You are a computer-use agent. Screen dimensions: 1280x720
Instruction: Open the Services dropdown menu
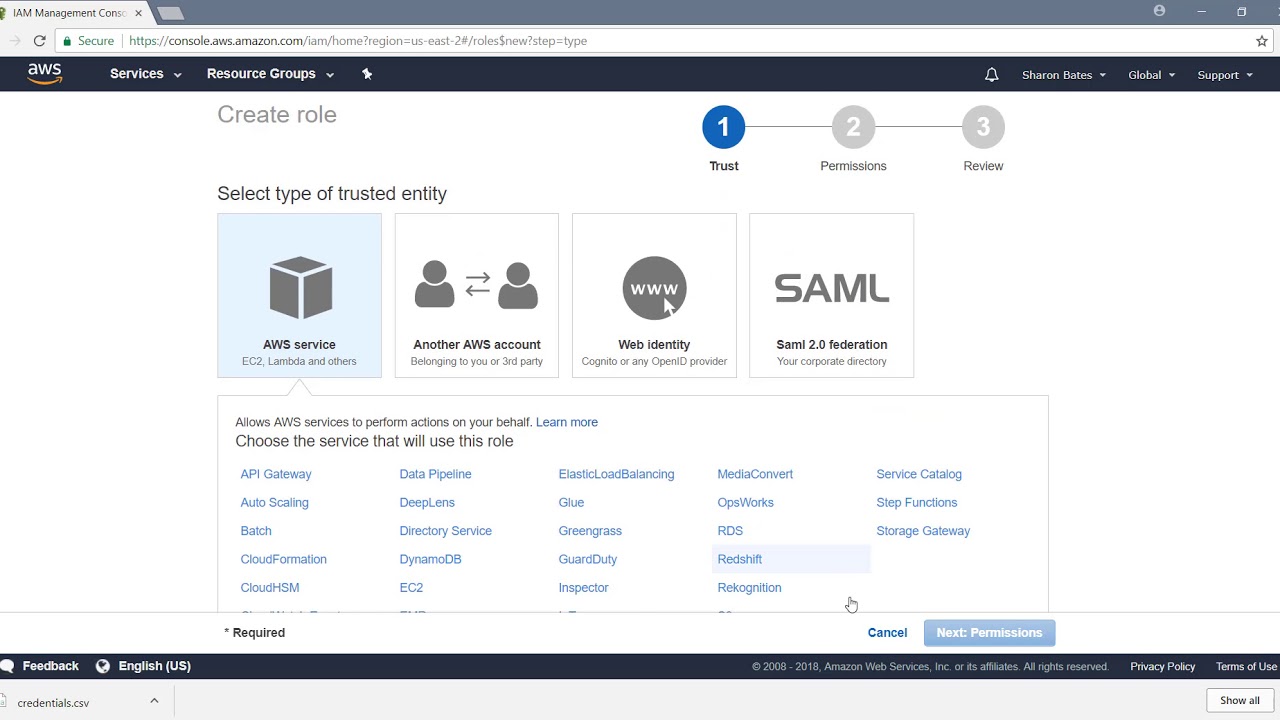(x=146, y=74)
